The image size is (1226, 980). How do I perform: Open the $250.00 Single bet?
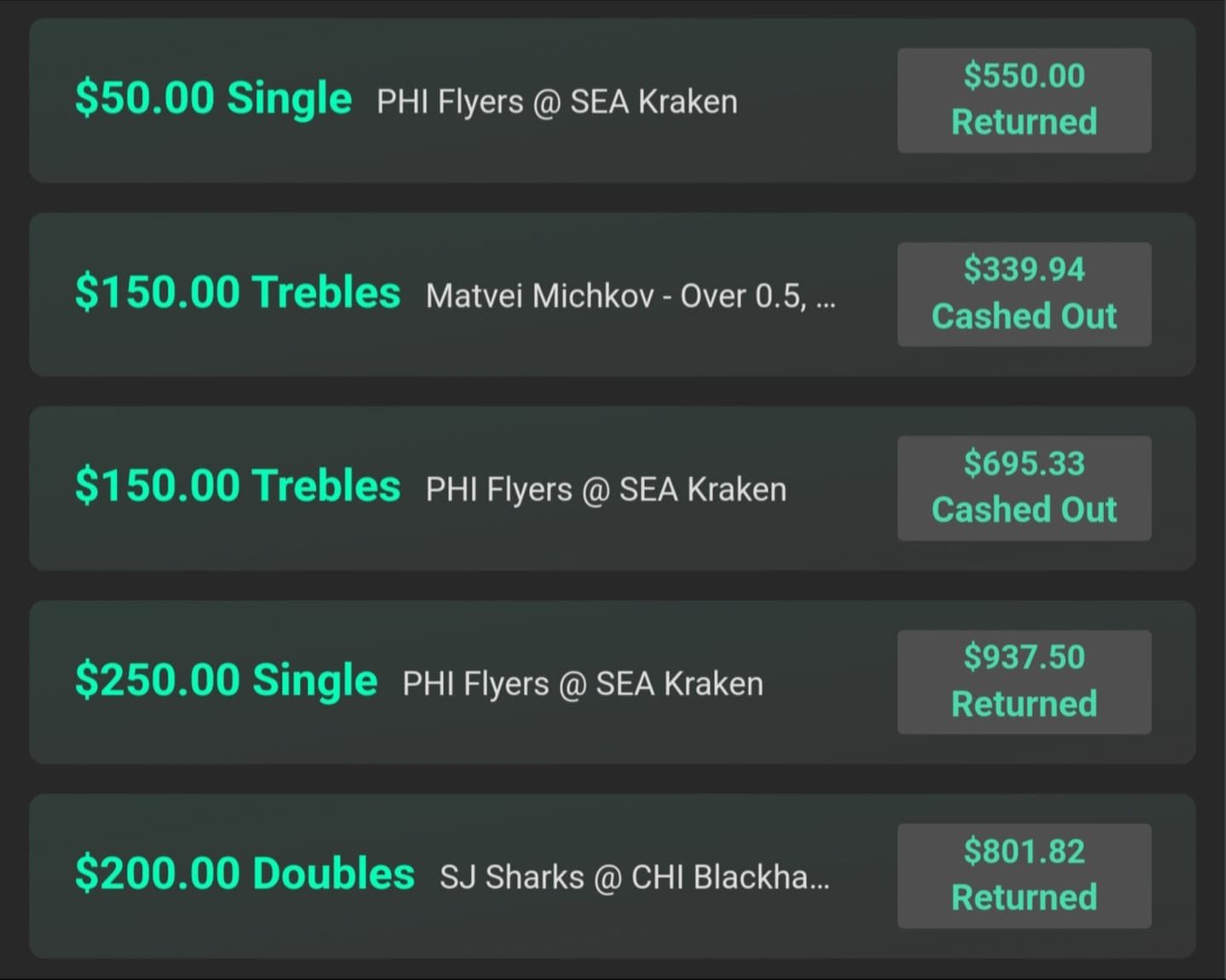click(x=226, y=680)
